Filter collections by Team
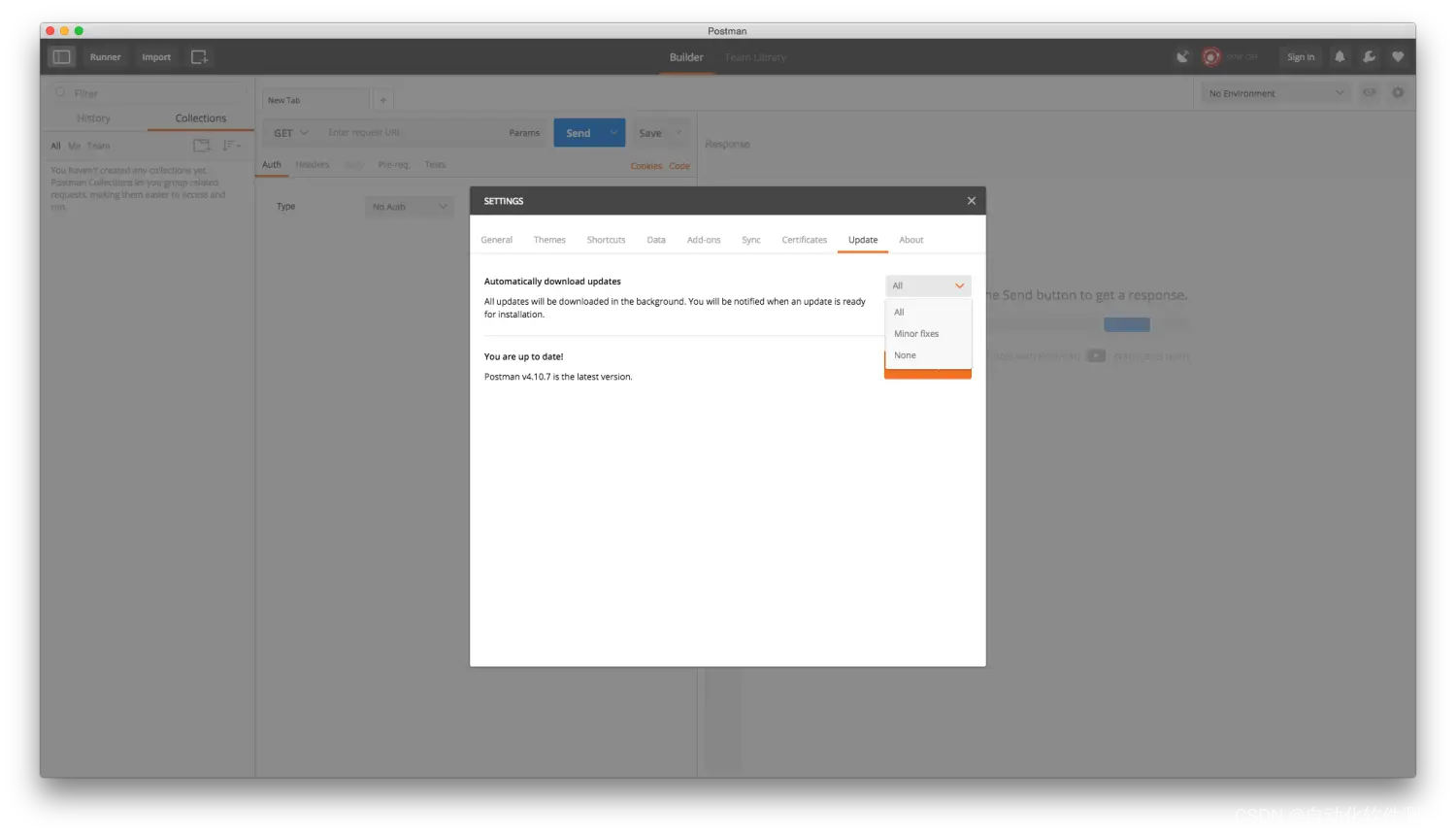This screenshot has width=1456, height=835. point(98,147)
